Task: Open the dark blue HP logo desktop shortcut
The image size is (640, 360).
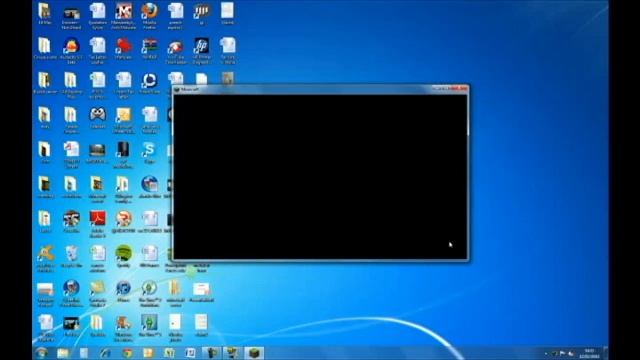Action: [x=201, y=50]
